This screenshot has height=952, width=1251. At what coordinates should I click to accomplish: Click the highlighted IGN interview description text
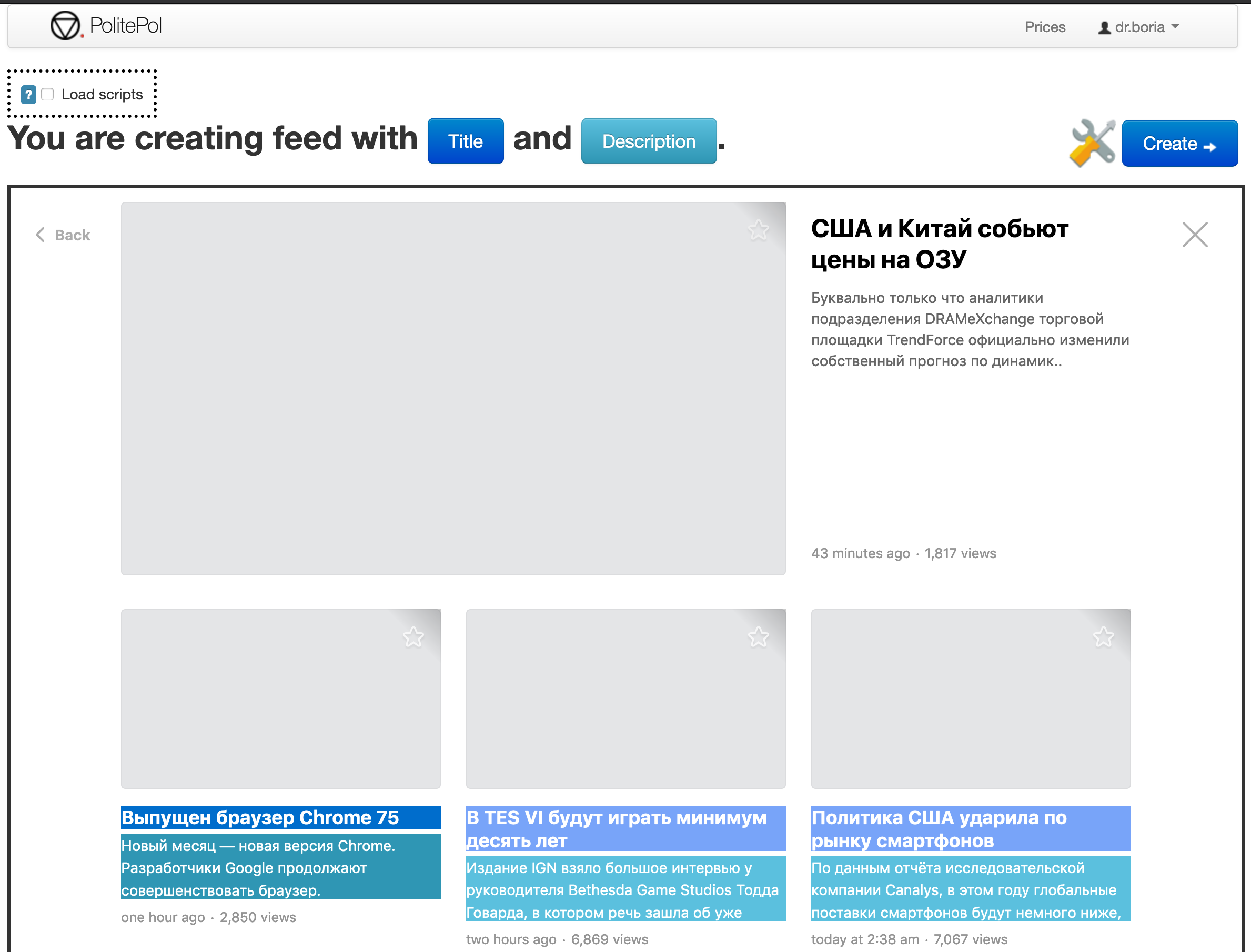click(622, 889)
